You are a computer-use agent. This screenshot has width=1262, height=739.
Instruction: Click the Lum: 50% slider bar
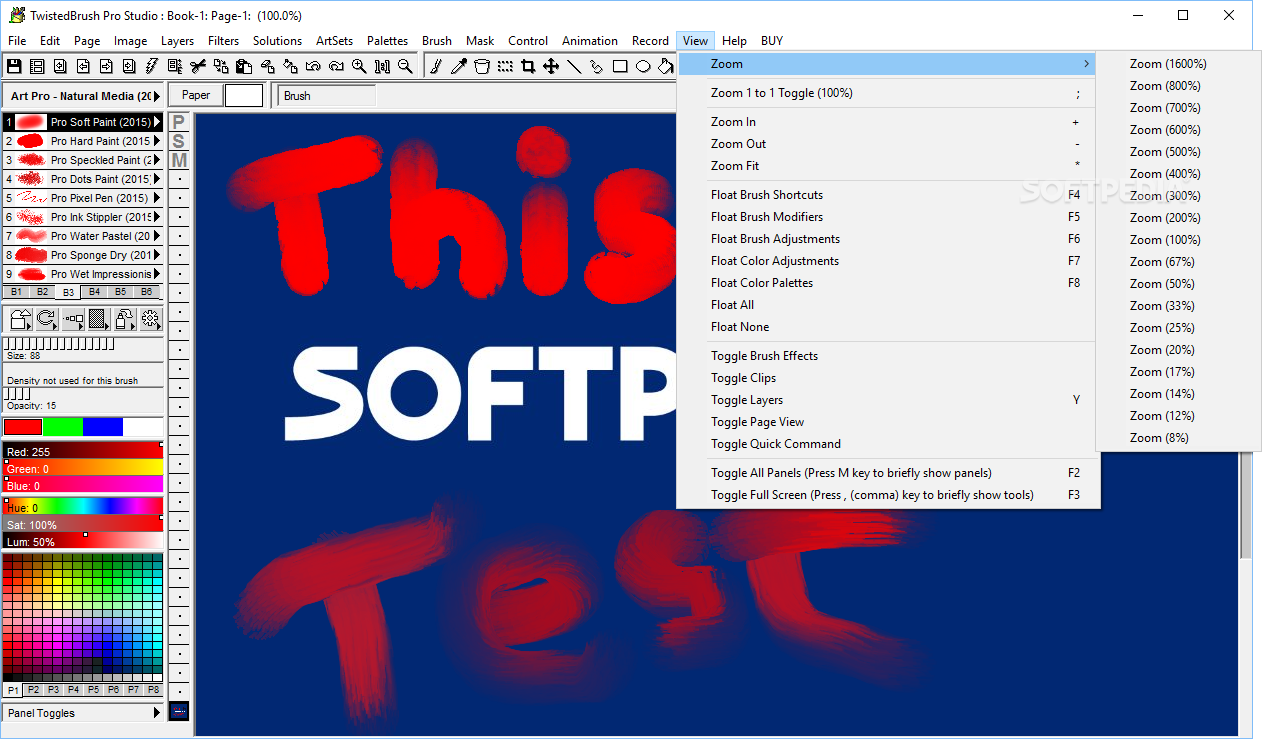coord(83,541)
